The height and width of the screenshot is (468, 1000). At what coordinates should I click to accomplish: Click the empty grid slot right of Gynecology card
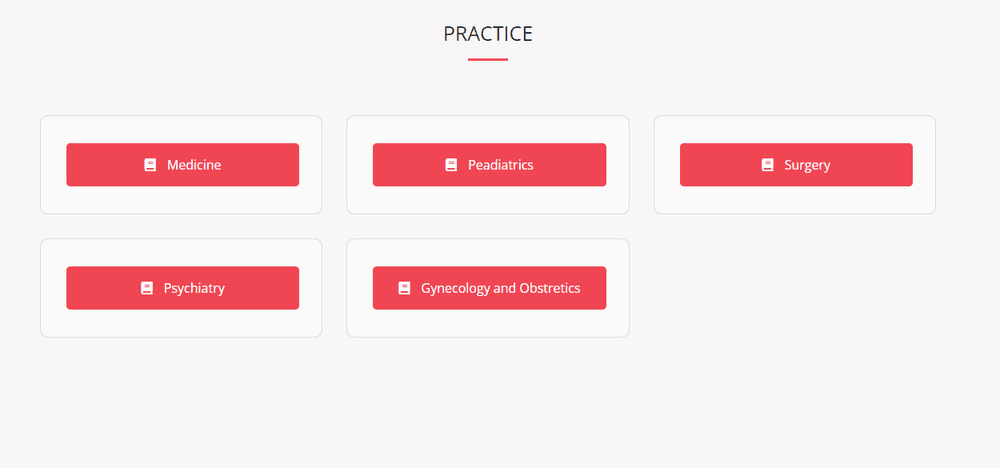coord(794,288)
